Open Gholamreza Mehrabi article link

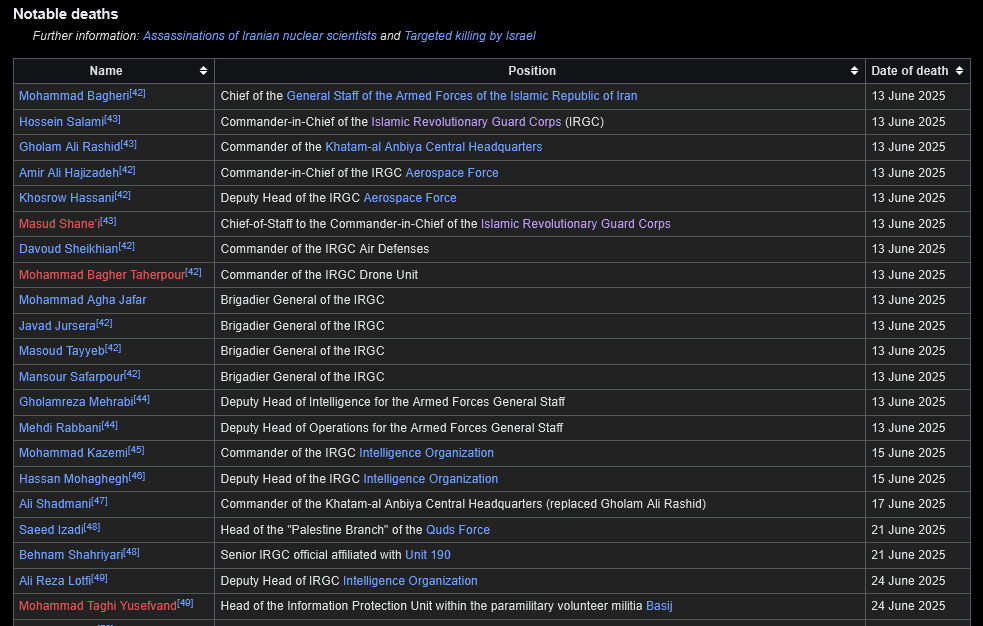point(76,402)
